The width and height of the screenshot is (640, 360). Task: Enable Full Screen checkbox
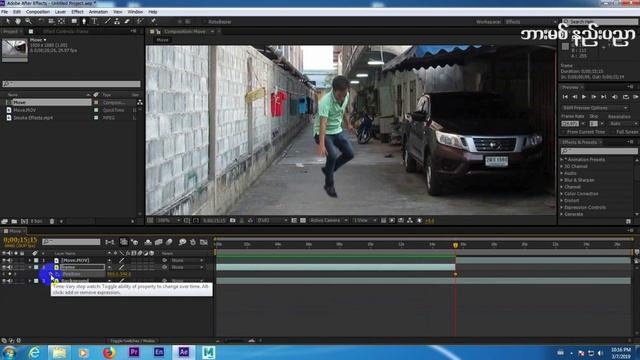613,132
